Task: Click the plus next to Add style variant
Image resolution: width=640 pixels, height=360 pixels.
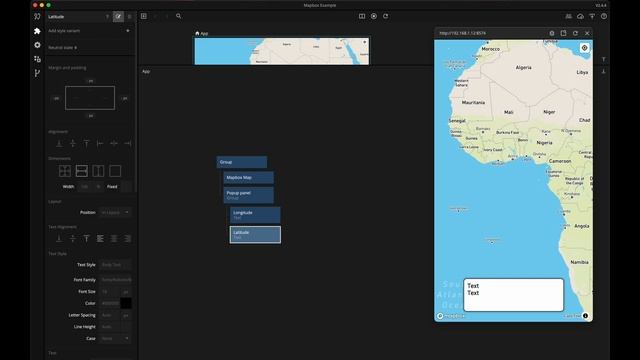Action: [128, 31]
